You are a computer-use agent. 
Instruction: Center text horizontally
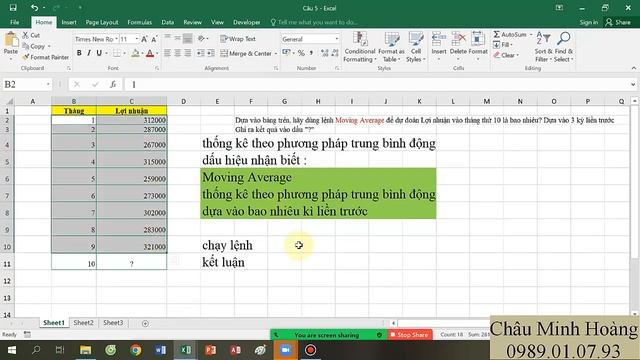(x=178, y=53)
